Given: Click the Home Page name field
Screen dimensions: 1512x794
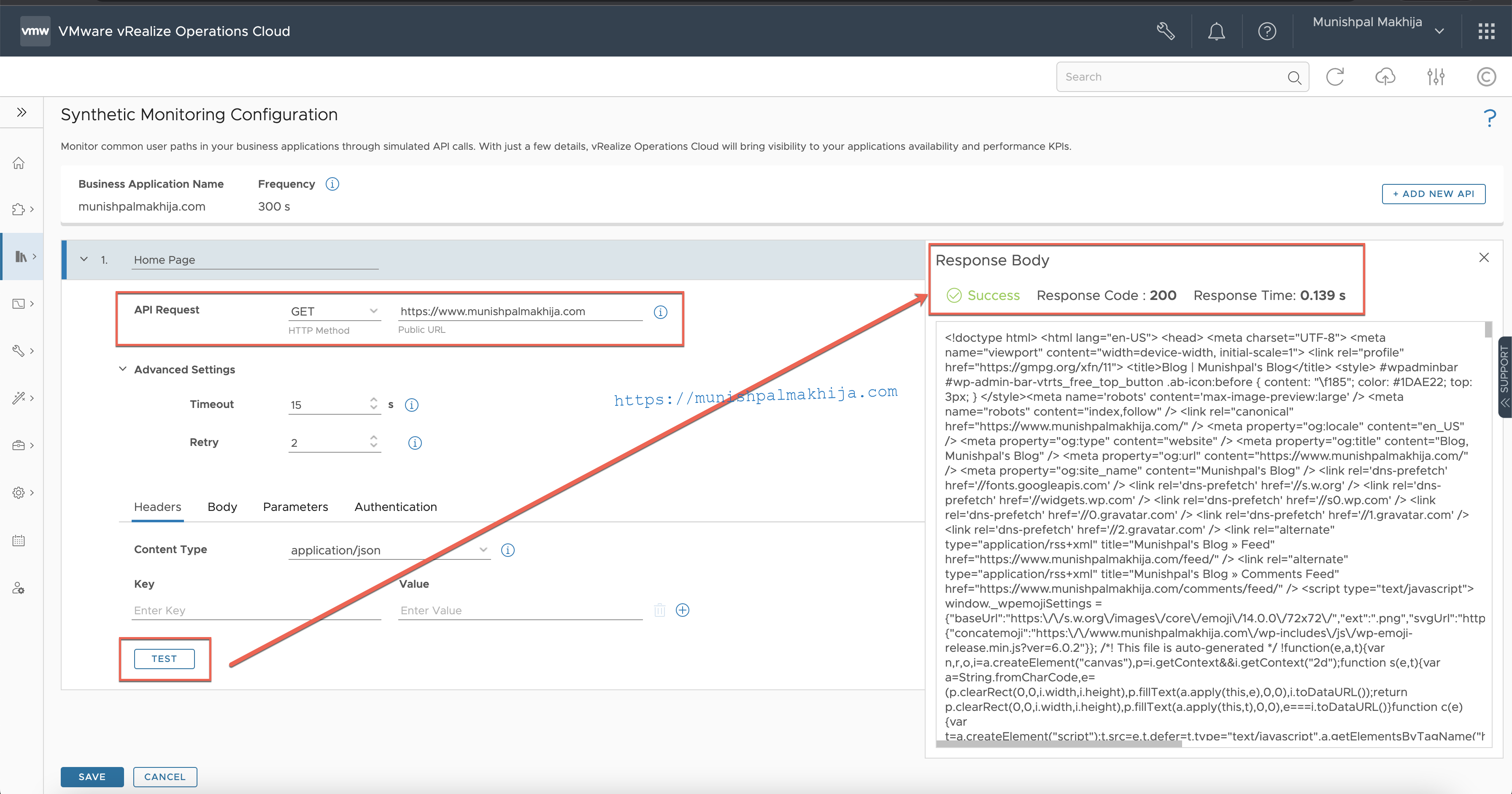Looking at the screenshot, I should [x=255, y=260].
